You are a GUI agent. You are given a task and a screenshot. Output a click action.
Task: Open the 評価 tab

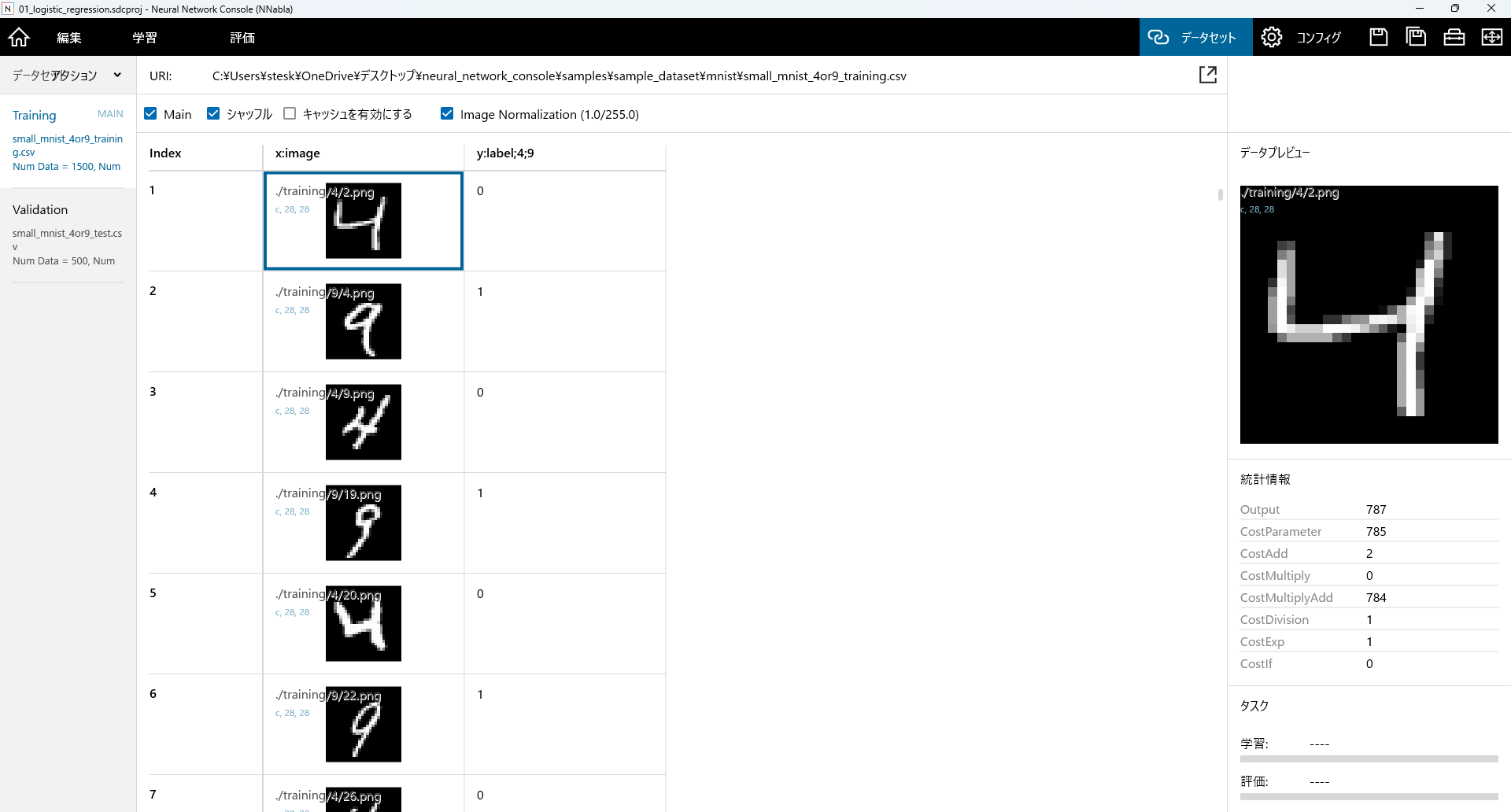click(x=242, y=38)
